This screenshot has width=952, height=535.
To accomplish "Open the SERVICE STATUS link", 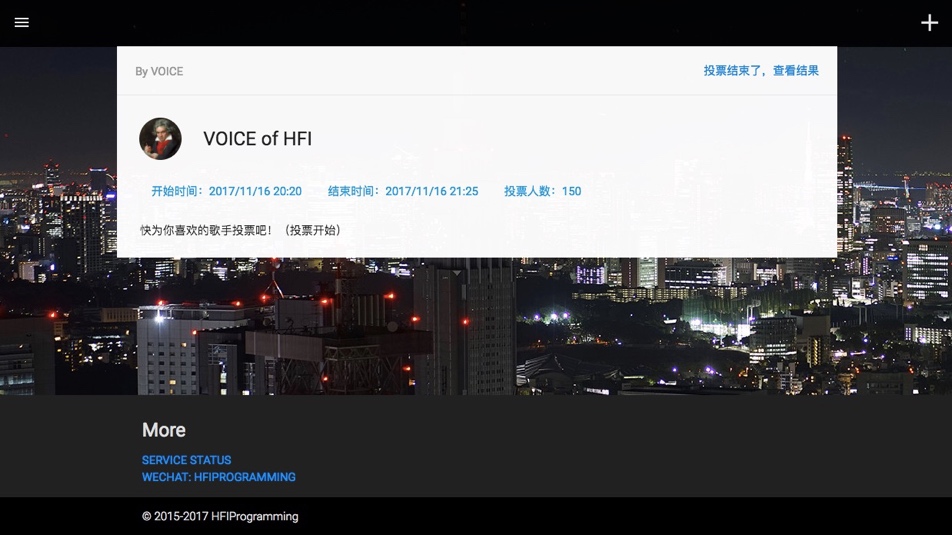I will click(186, 460).
